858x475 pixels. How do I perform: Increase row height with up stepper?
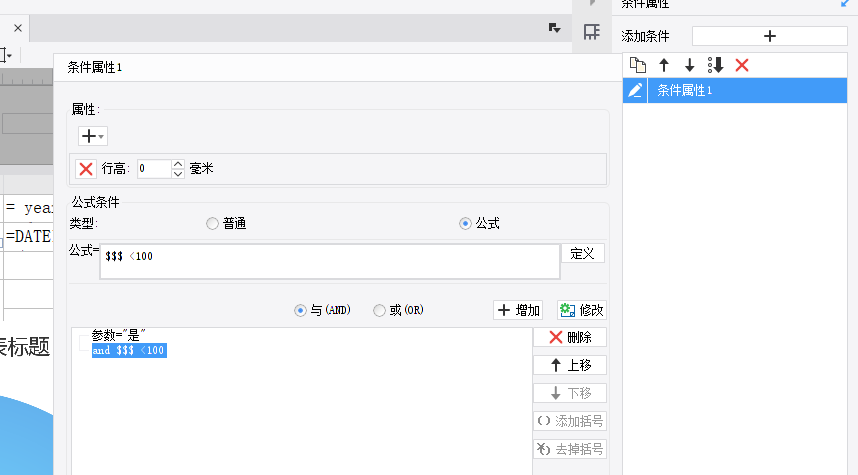click(x=178, y=164)
